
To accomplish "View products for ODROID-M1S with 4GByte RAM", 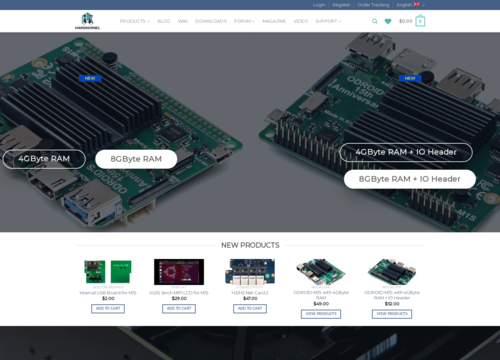I will coord(321,314).
